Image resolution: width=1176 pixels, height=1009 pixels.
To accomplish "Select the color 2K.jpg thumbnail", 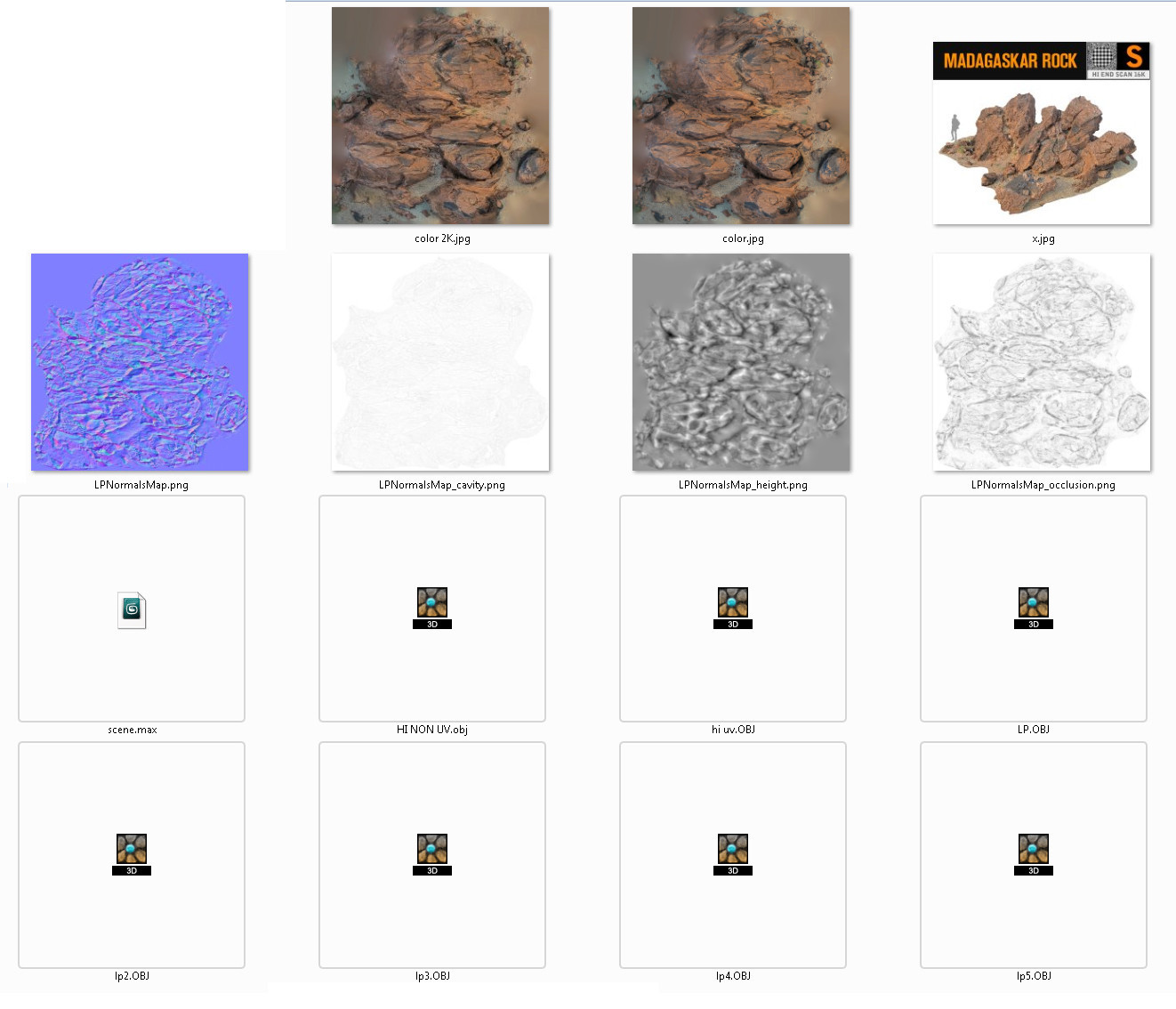I will click(x=440, y=116).
